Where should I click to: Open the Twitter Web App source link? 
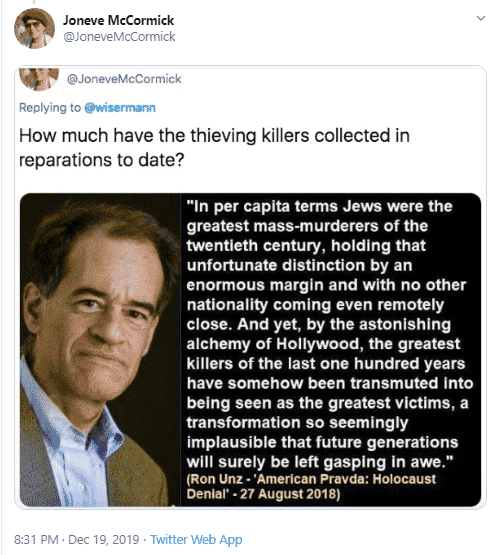(196, 539)
